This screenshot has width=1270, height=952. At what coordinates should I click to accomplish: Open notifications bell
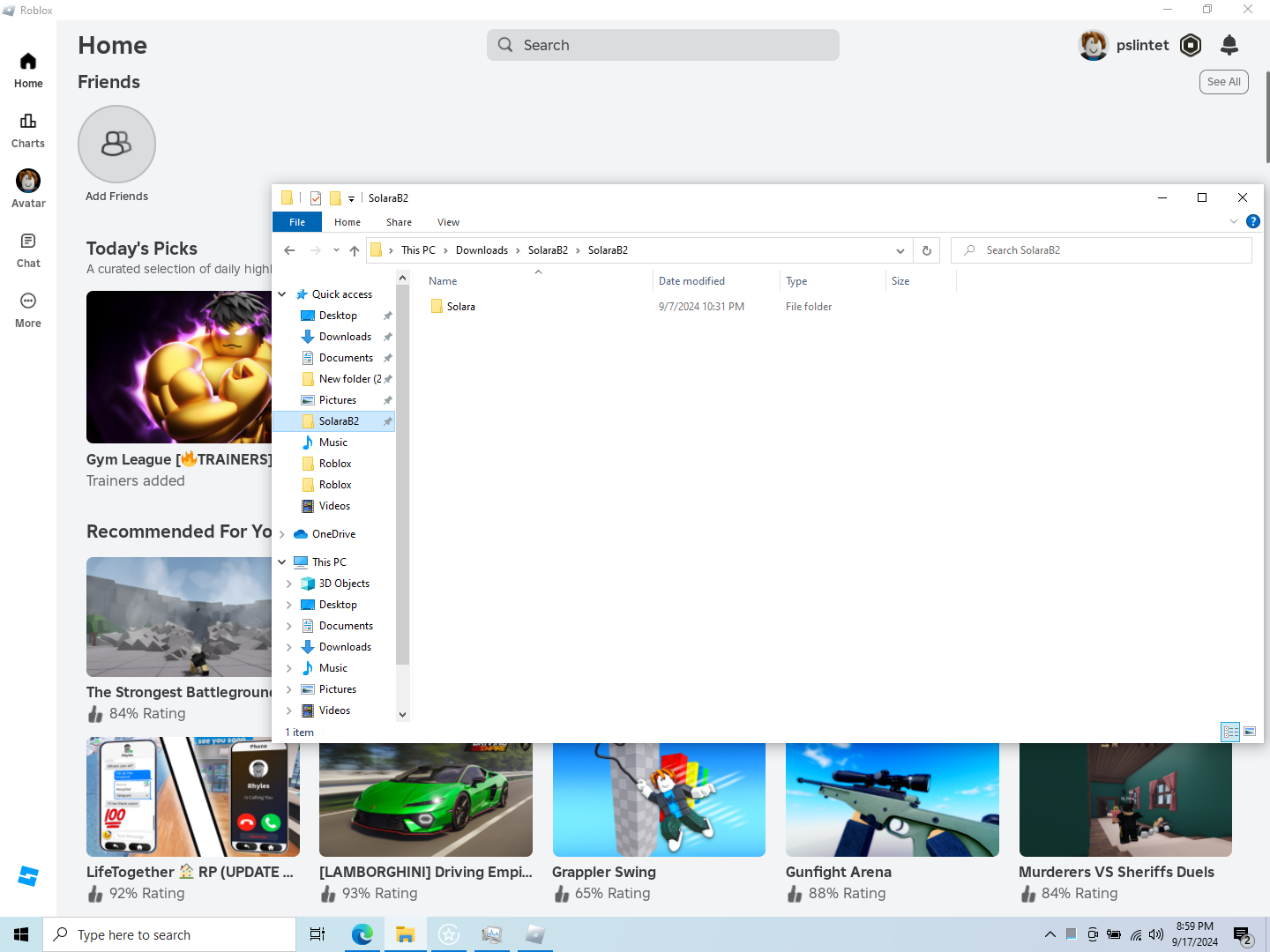pos(1229,45)
